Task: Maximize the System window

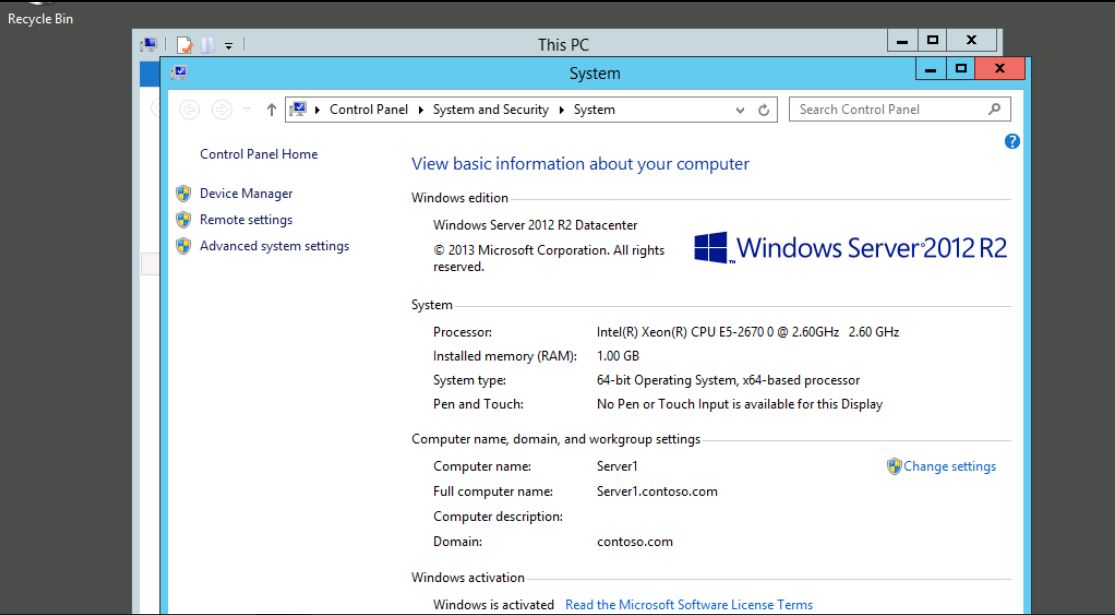Action: click(x=961, y=69)
